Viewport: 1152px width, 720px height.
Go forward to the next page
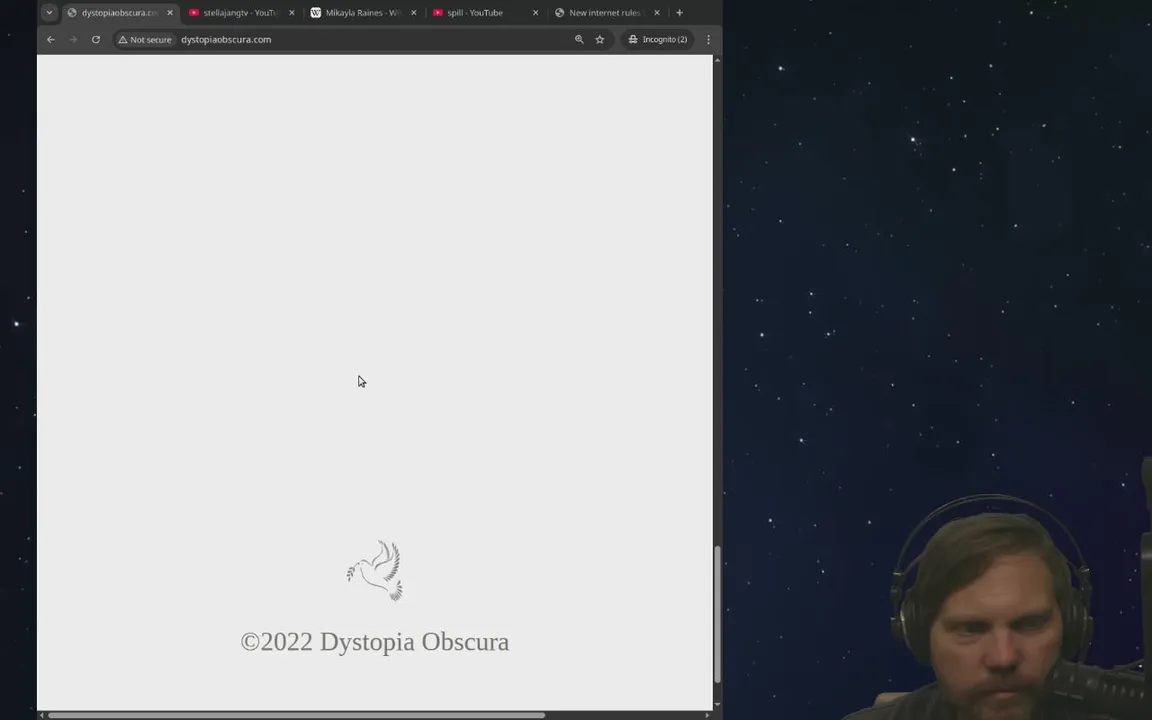click(x=73, y=40)
